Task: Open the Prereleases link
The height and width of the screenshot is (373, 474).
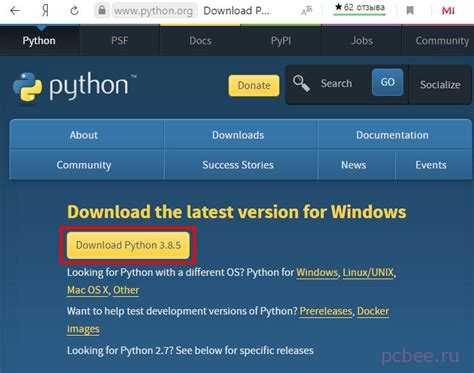Action: click(326, 311)
